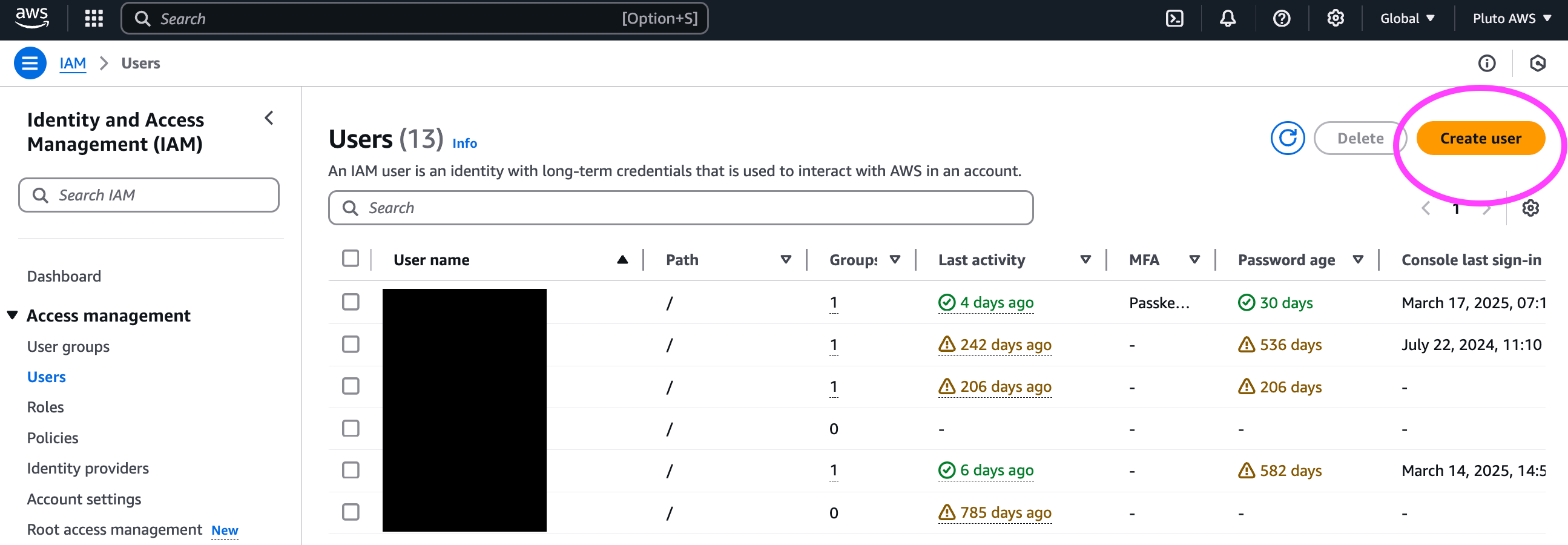Image resolution: width=1568 pixels, height=545 pixels.
Task: Open table preferences gear icon
Action: [1530, 208]
